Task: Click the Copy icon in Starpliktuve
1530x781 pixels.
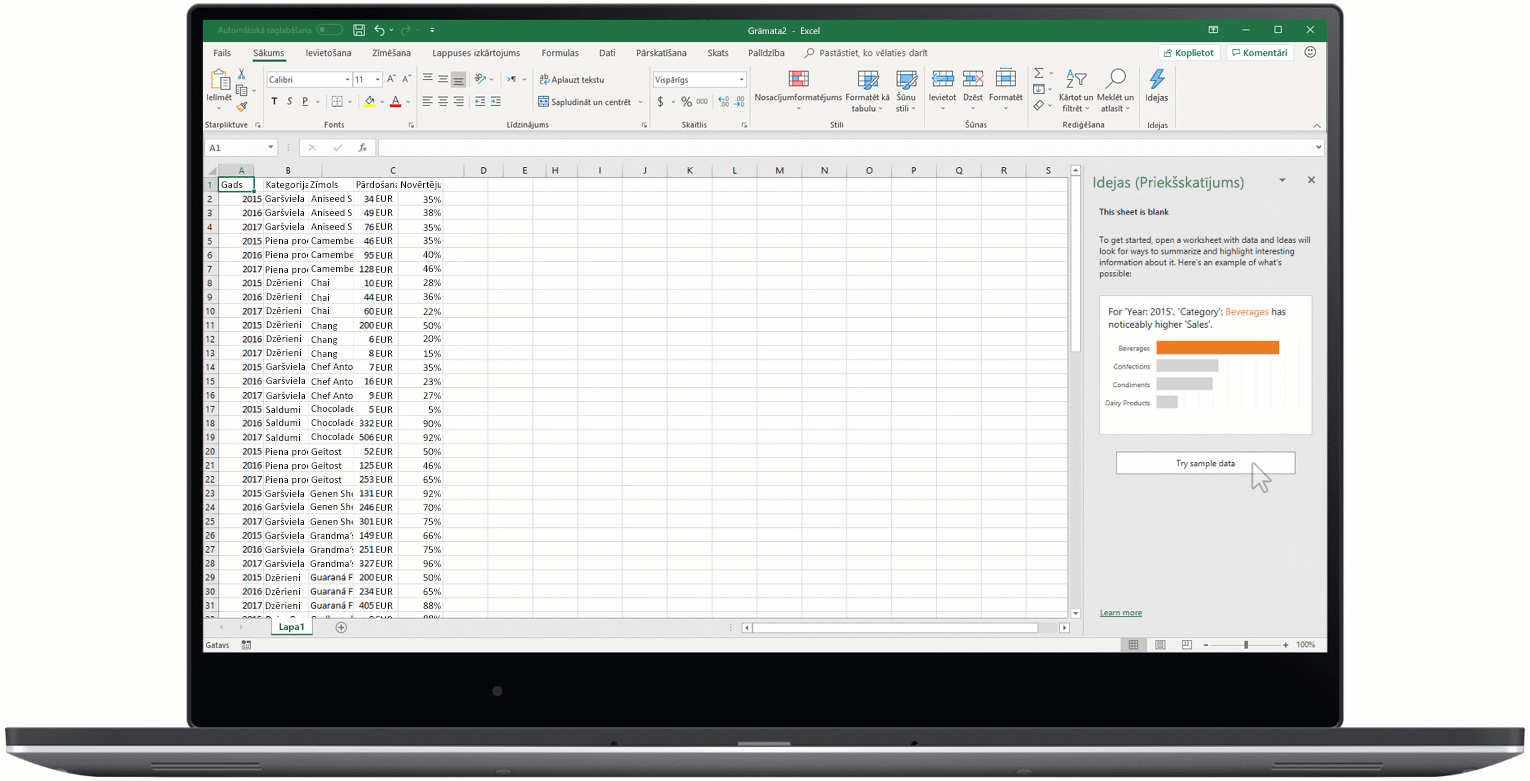Action: 241,90
